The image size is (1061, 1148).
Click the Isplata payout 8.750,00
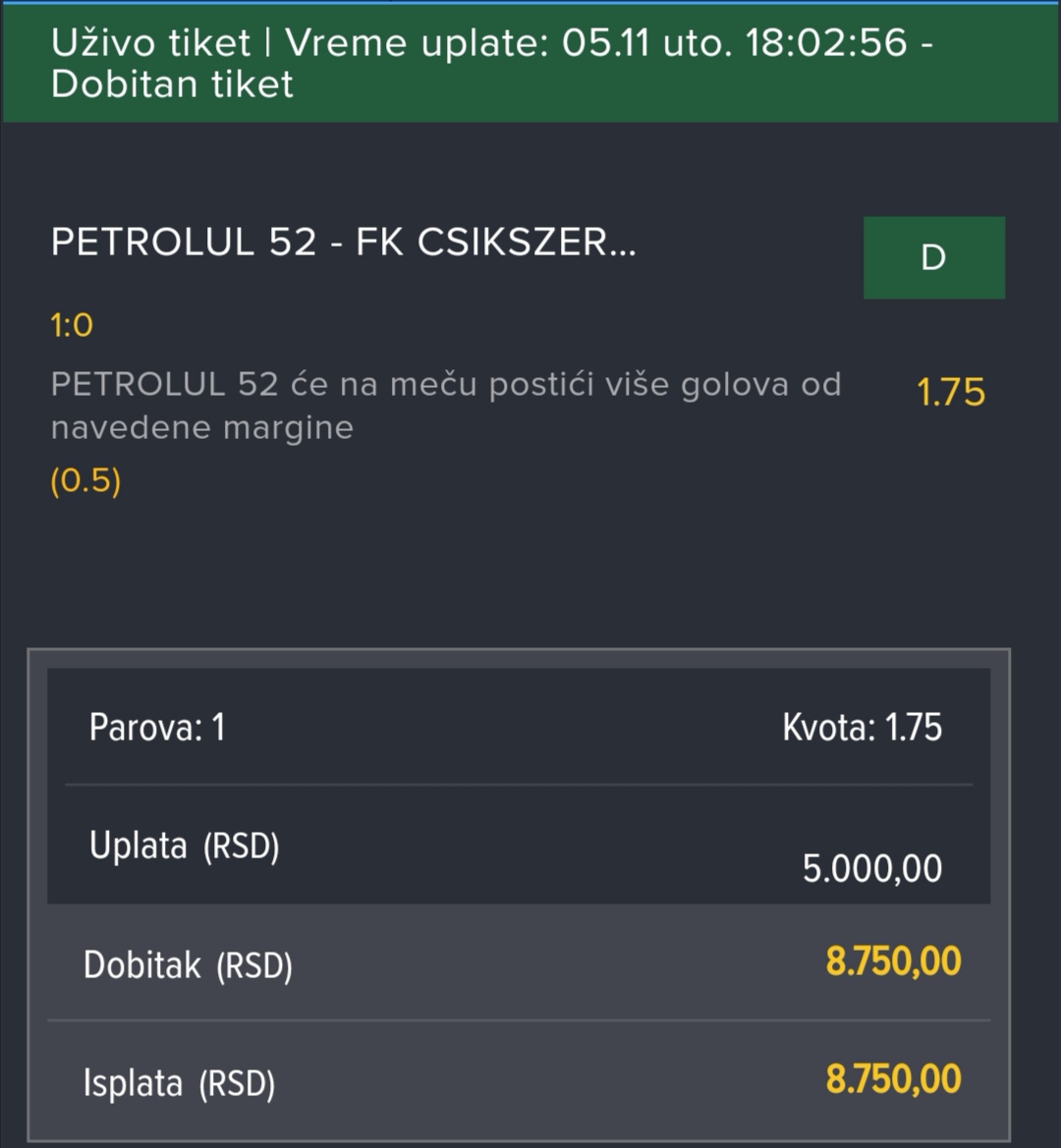coord(893,1079)
